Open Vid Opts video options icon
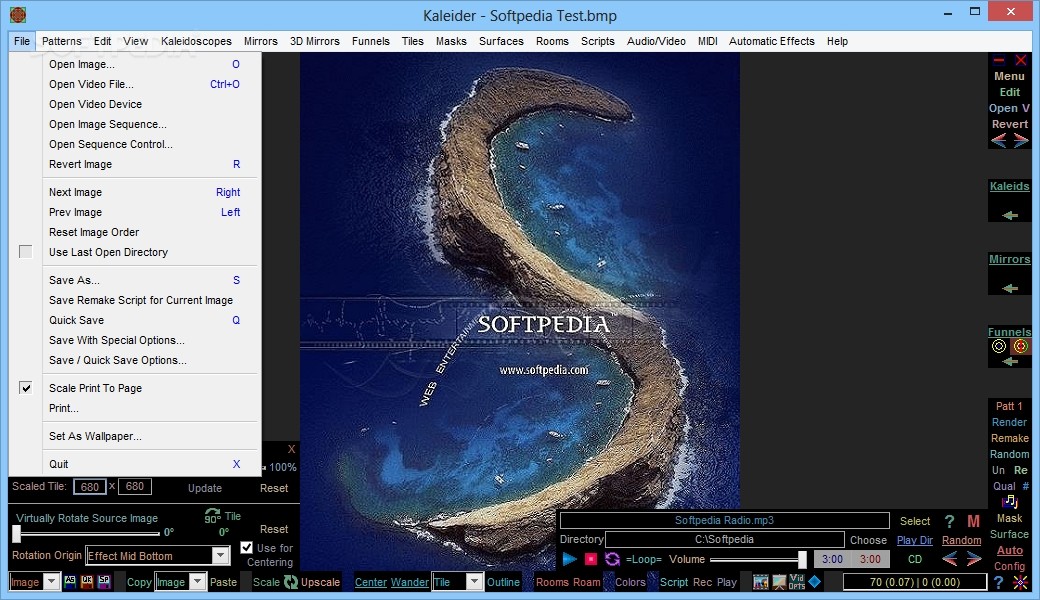The height and width of the screenshot is (600, 1040). pyautogui.click(x=797, y=582)
